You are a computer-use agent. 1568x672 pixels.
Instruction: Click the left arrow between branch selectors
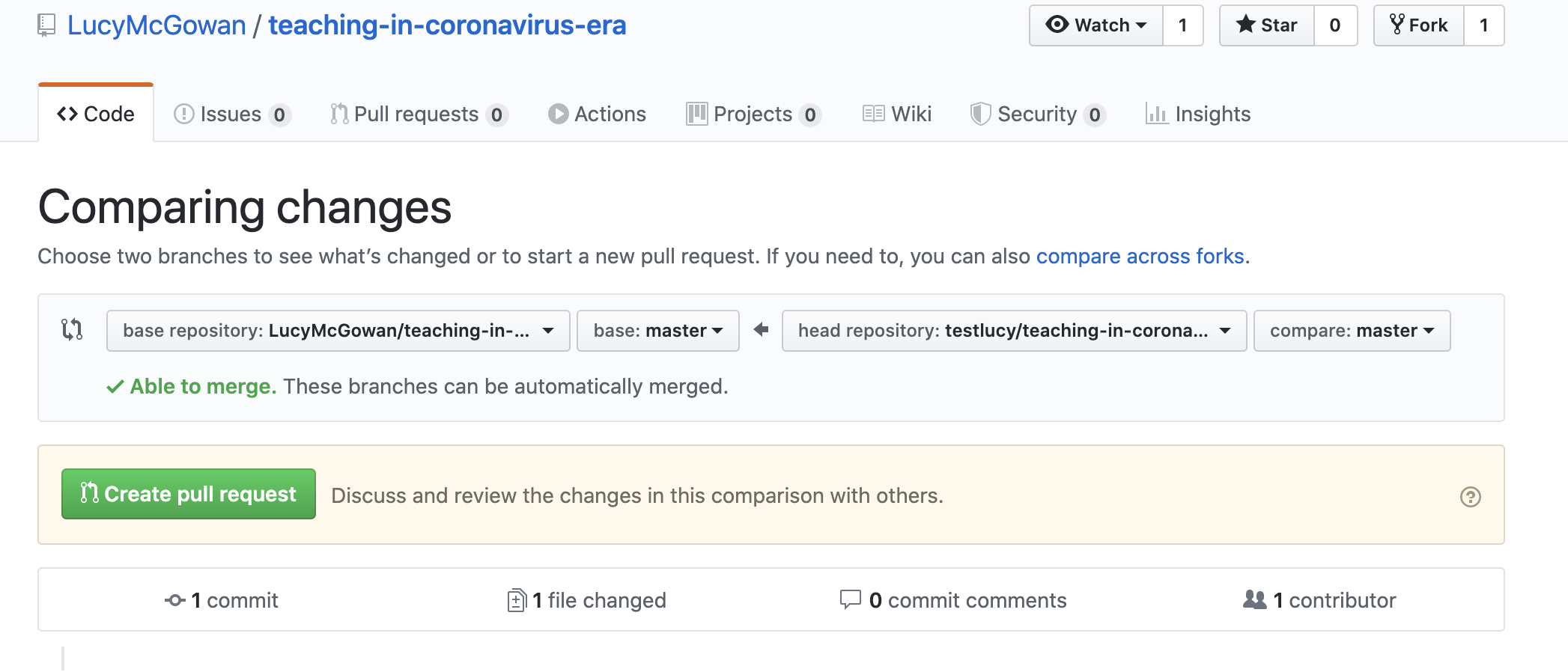[x=761, y=330]
